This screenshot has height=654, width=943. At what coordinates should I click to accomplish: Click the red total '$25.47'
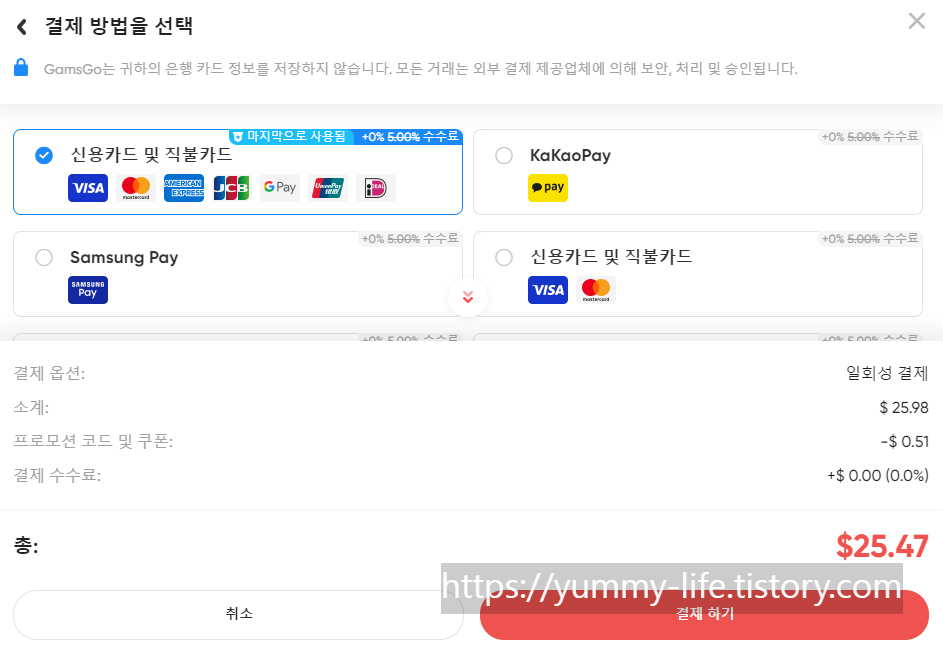(882, 546)
